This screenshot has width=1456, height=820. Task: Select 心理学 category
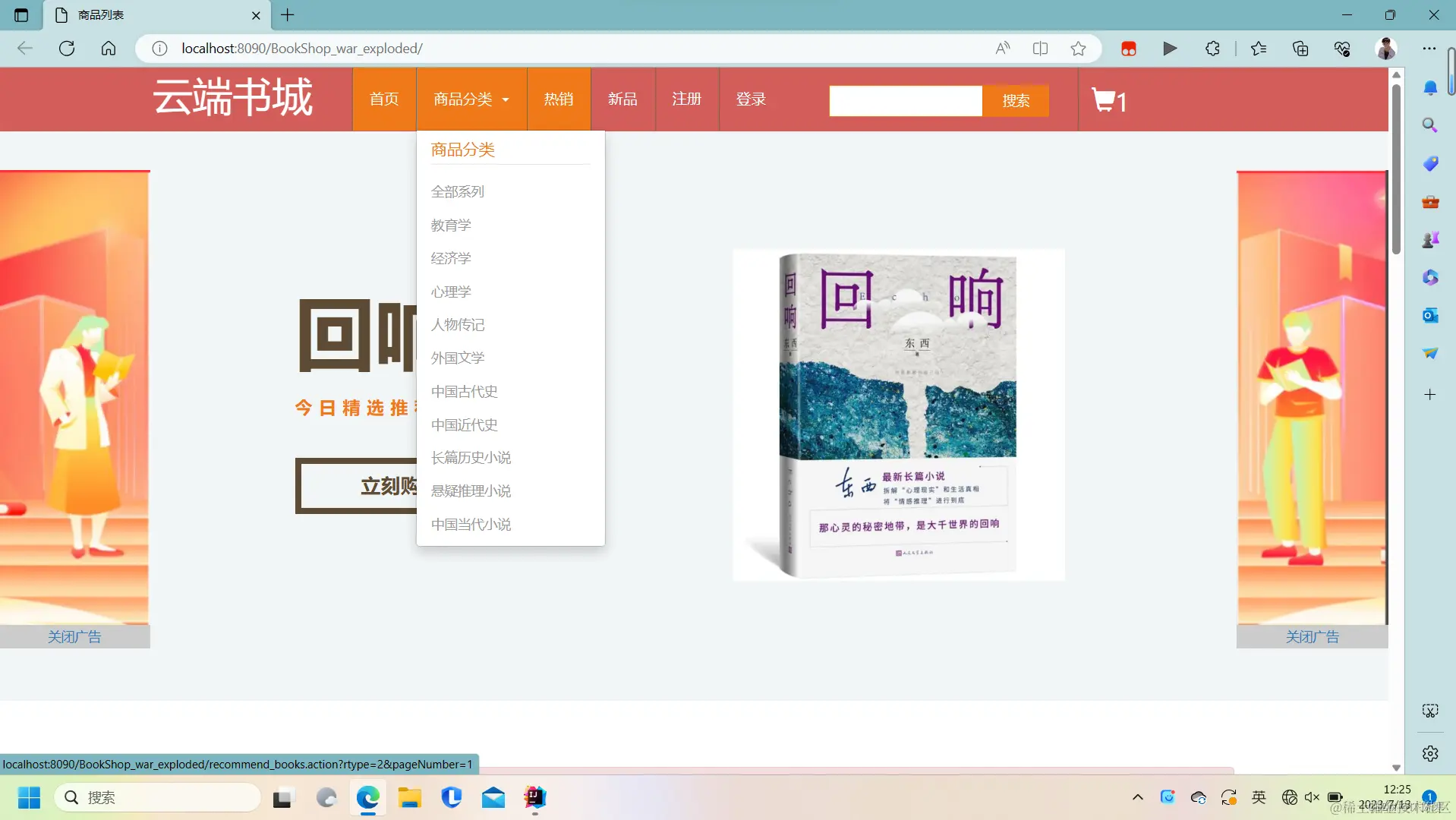pos(451,292)
